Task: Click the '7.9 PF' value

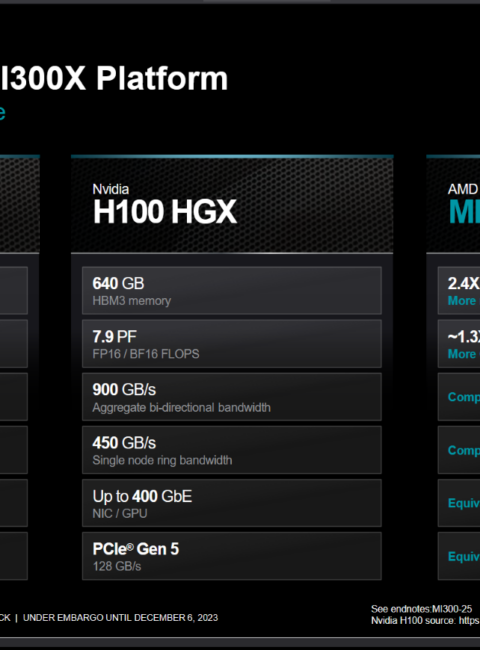Action: (x=114, y=337)
